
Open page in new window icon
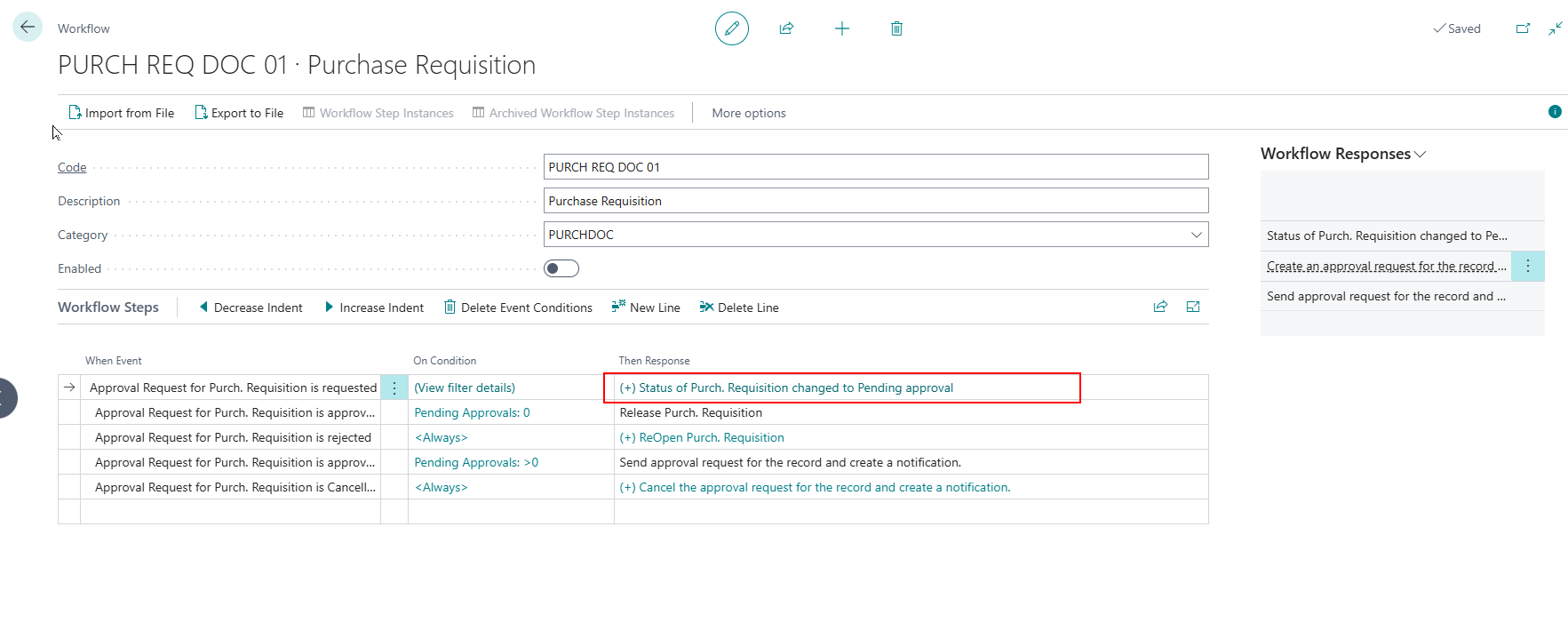[x=1522, y=28]
